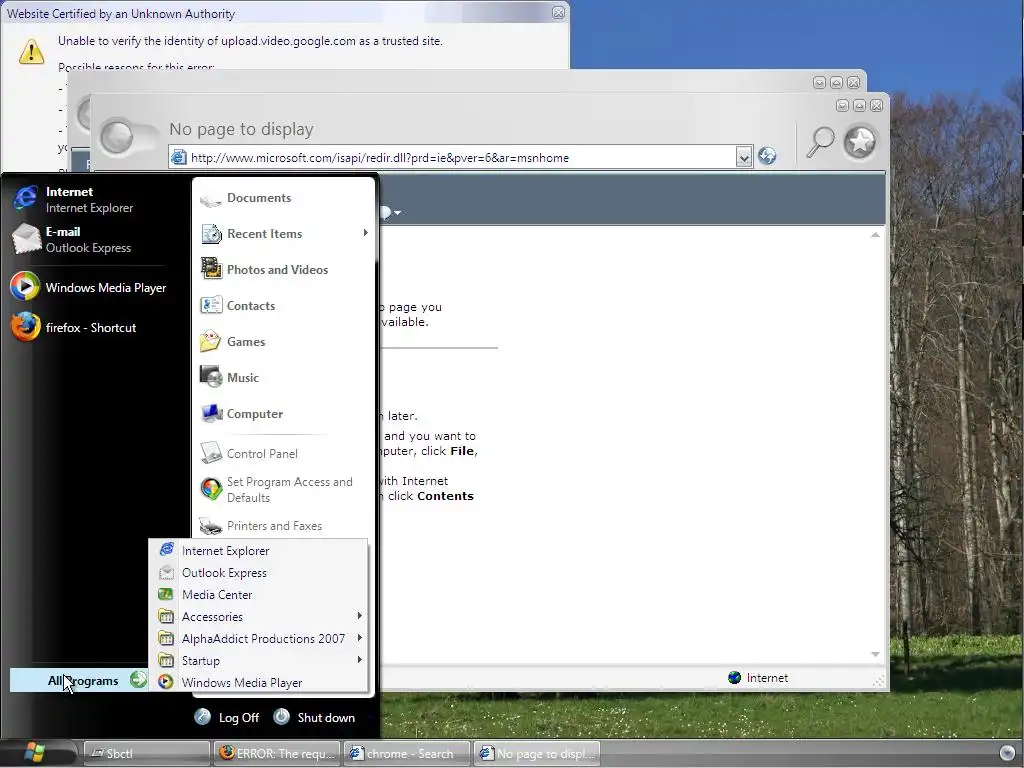1024x768 pixels.
Task: Minimize the front browser window
Action: (842, 106)
